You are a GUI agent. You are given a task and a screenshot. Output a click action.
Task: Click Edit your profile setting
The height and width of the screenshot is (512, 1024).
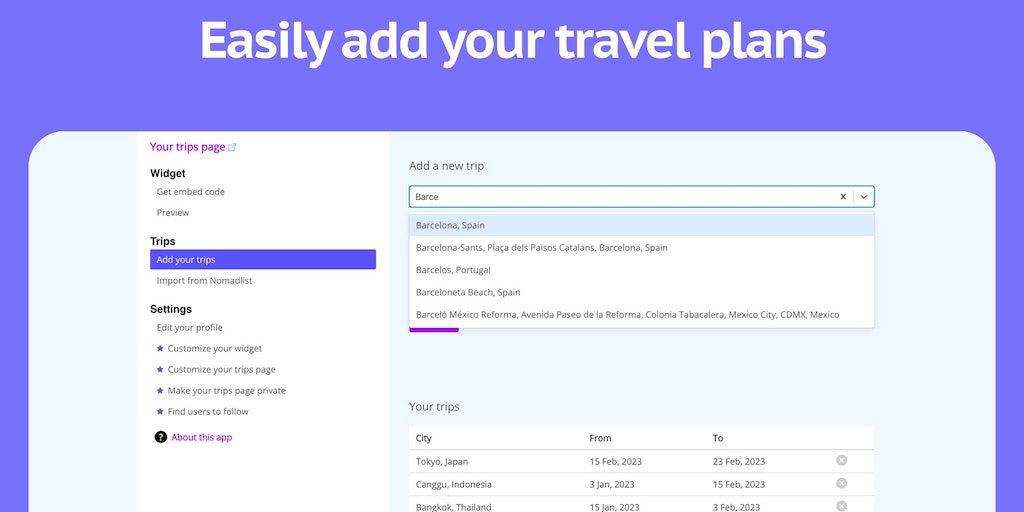pos(190,328)
